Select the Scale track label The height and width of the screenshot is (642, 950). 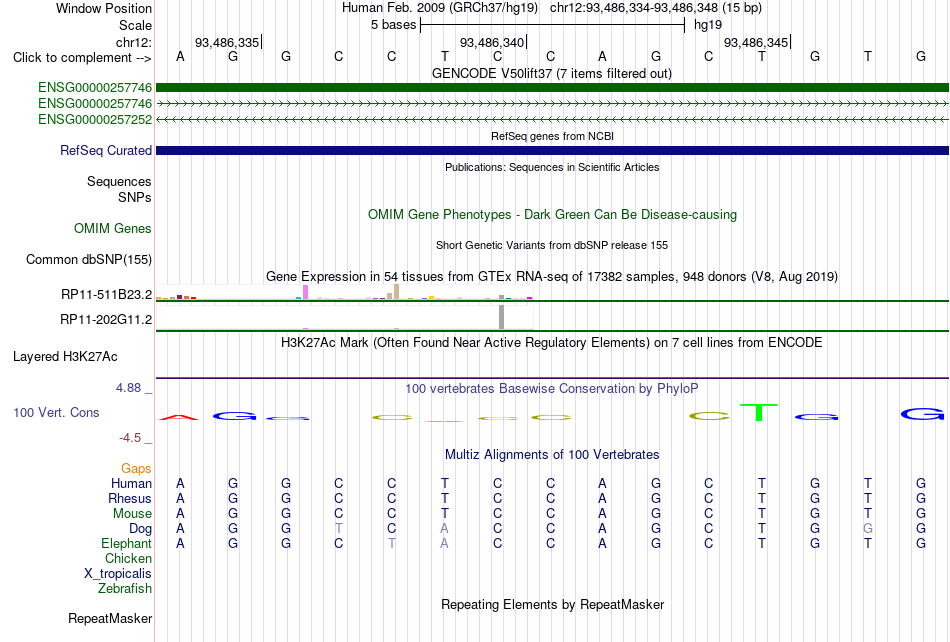[x=135, y=25]
